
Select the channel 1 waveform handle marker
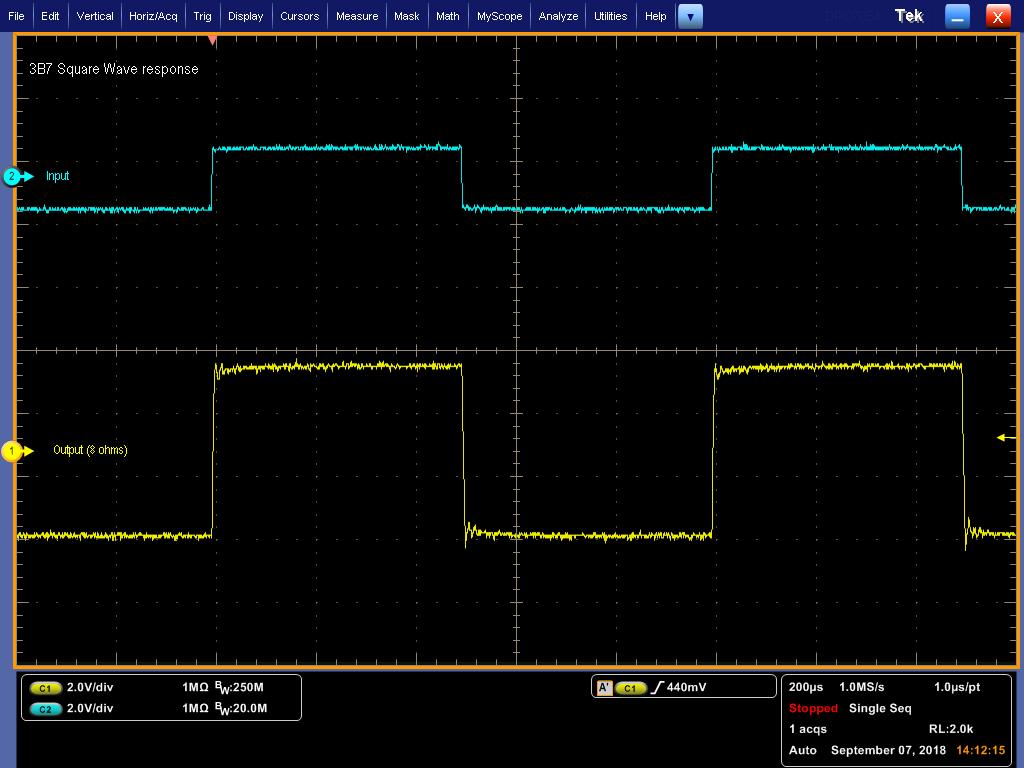(x=13, y=452)
